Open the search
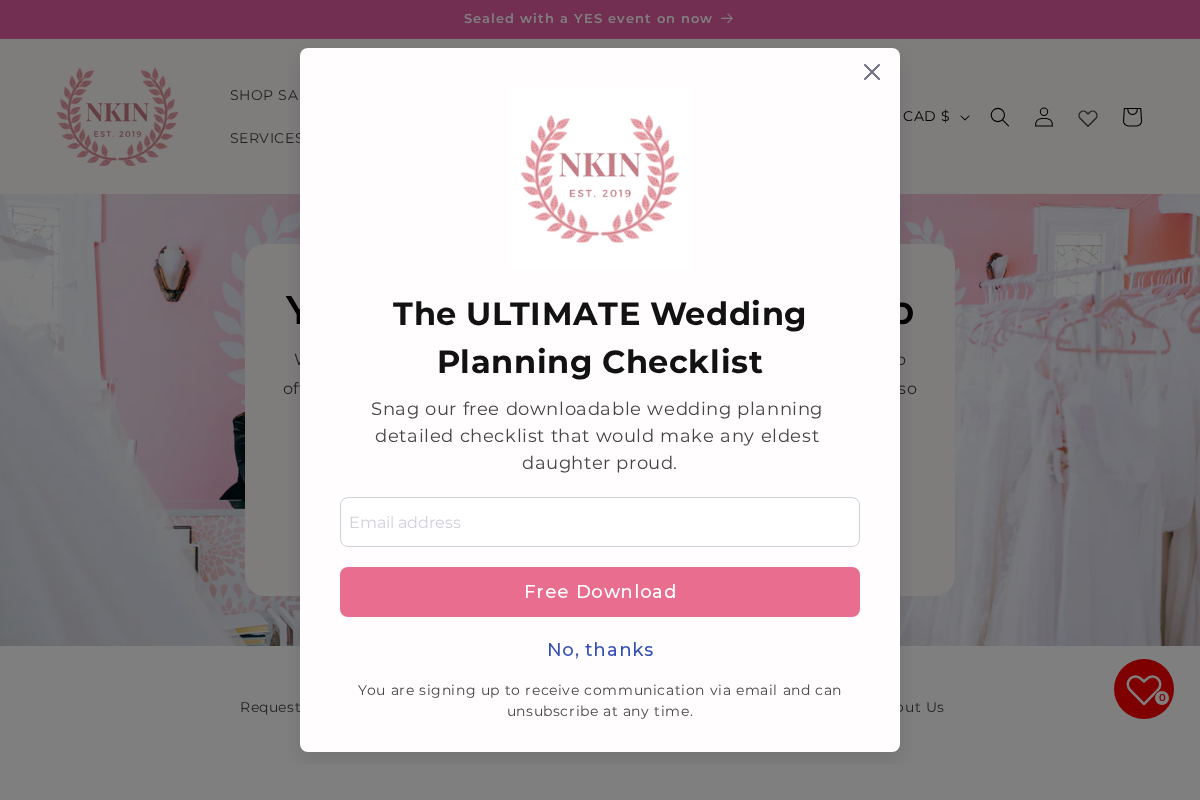This screenshot has width=1200, height=800. tap(999, 117)
